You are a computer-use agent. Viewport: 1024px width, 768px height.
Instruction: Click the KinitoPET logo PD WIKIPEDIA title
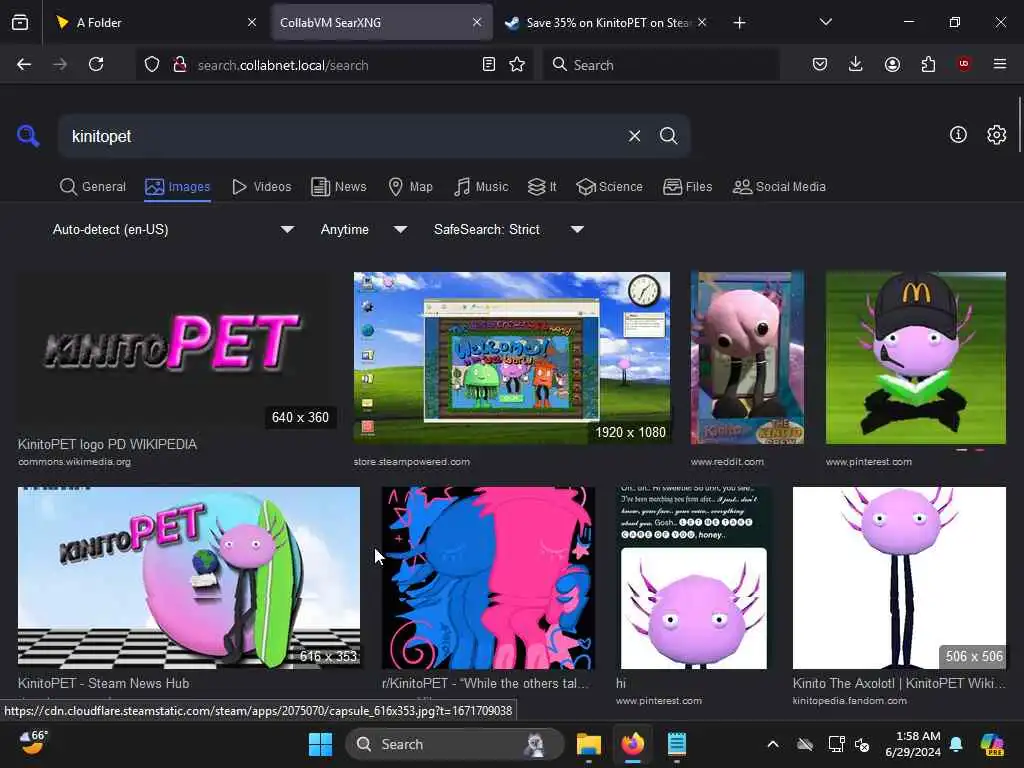pyautogui.click(x=107, y=444)
